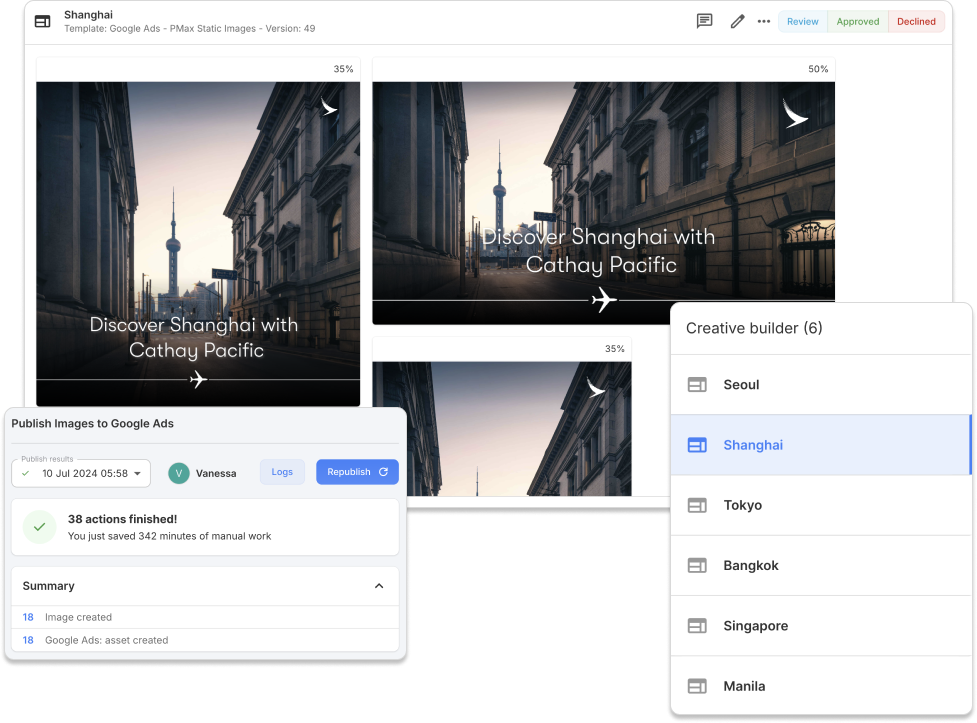The image size is (977, 723).
Task: Select Tokyo in the Creative builder
Action: click(821, 505)
